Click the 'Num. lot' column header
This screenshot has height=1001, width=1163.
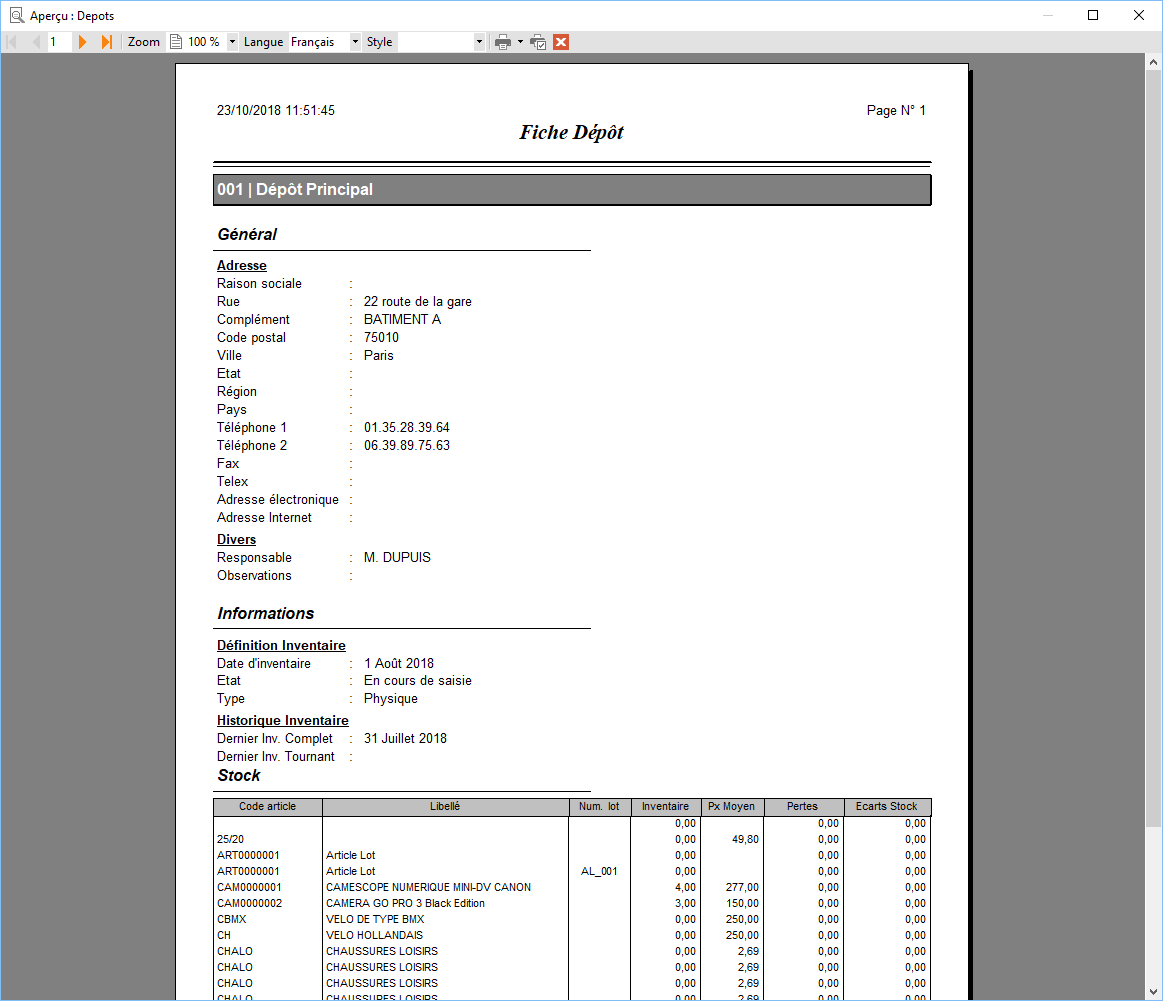[x=599, y=807]
